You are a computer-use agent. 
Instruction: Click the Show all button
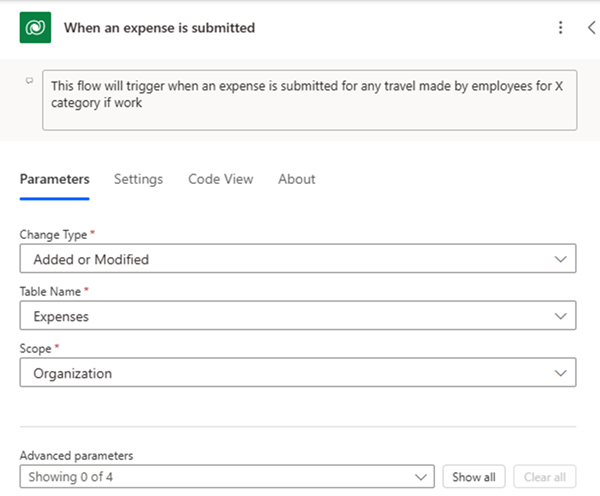(474, 477)
